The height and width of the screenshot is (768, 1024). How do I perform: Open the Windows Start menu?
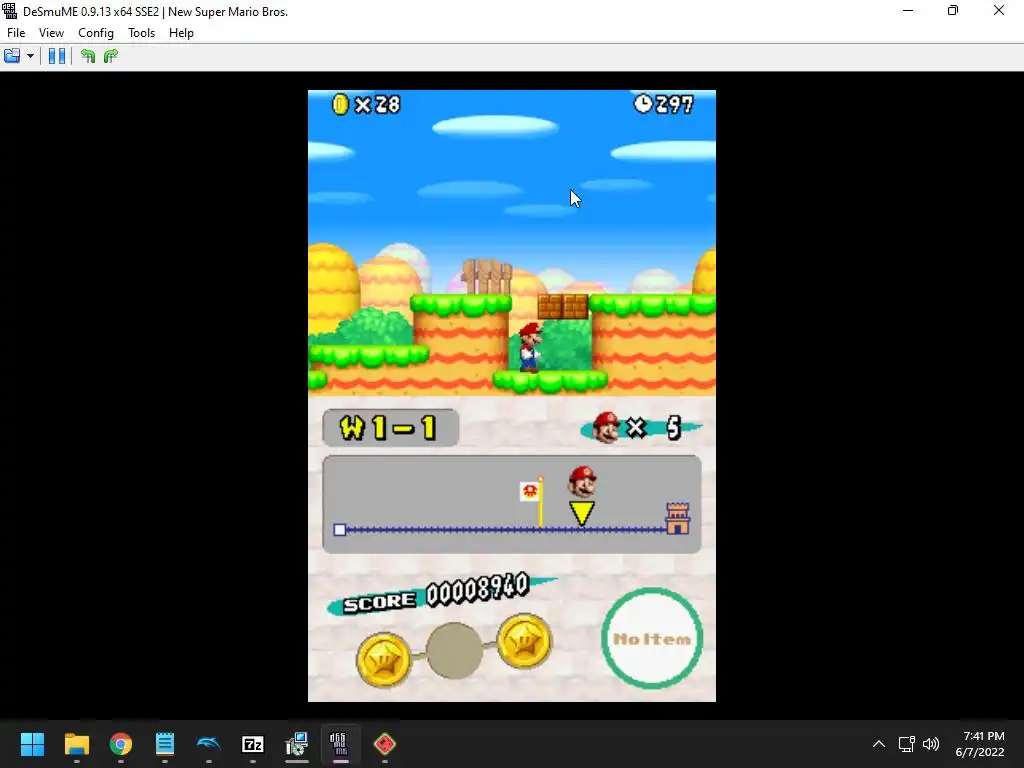(x=32, y=744)
